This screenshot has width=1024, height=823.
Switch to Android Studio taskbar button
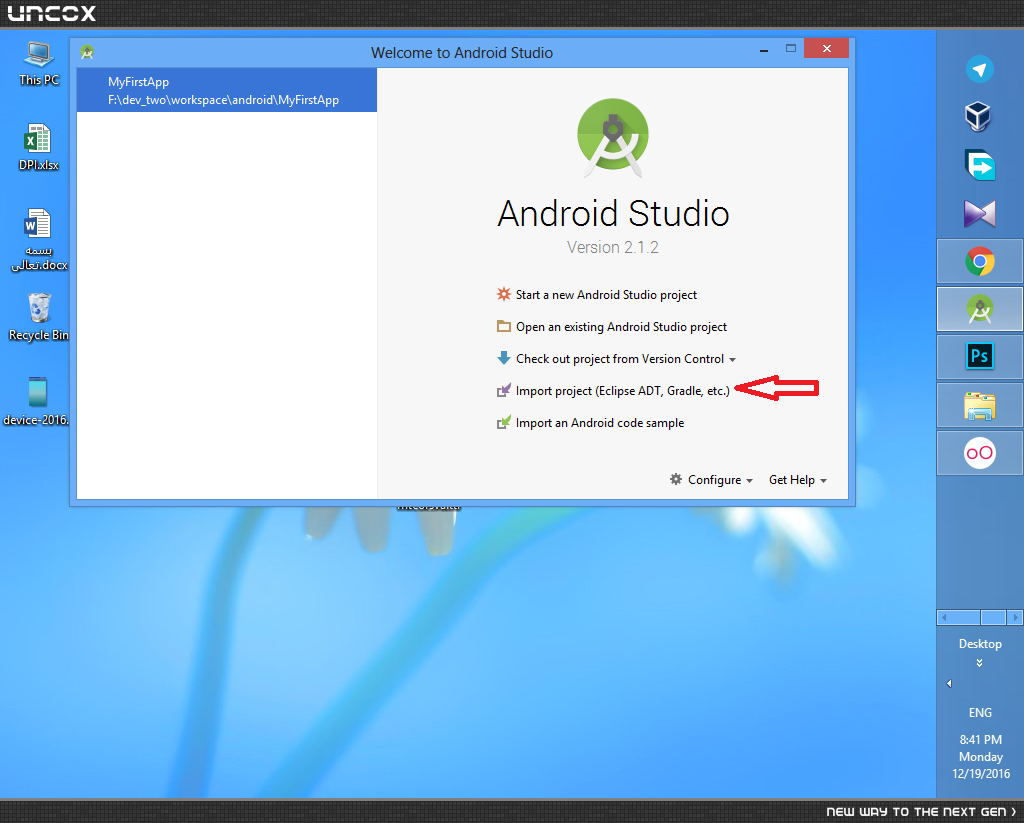(x=980, y=309)
